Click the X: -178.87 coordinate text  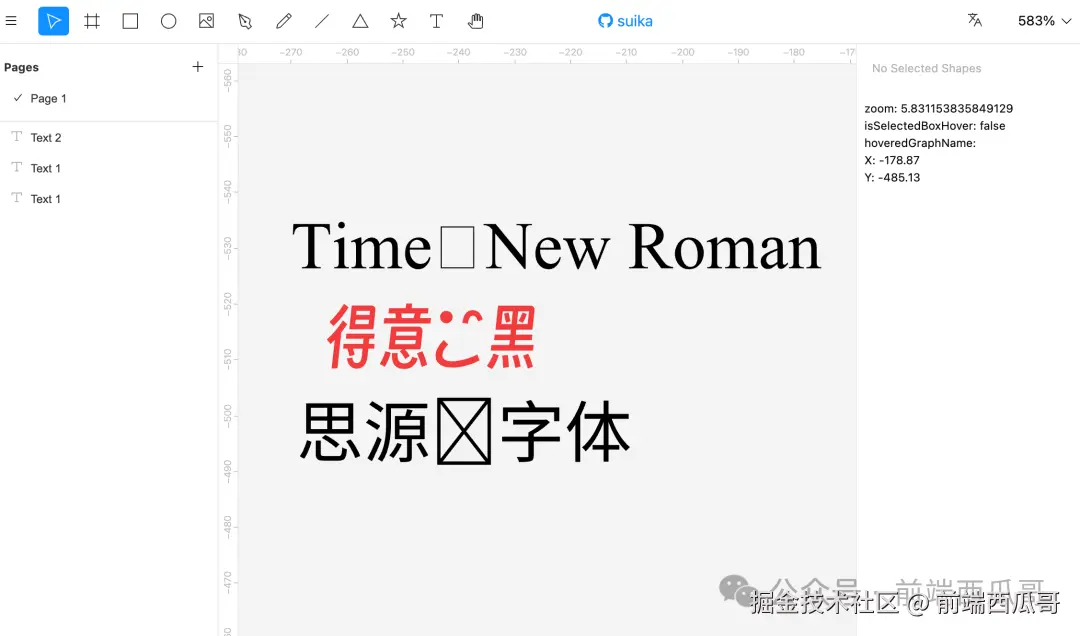[891, 160]
